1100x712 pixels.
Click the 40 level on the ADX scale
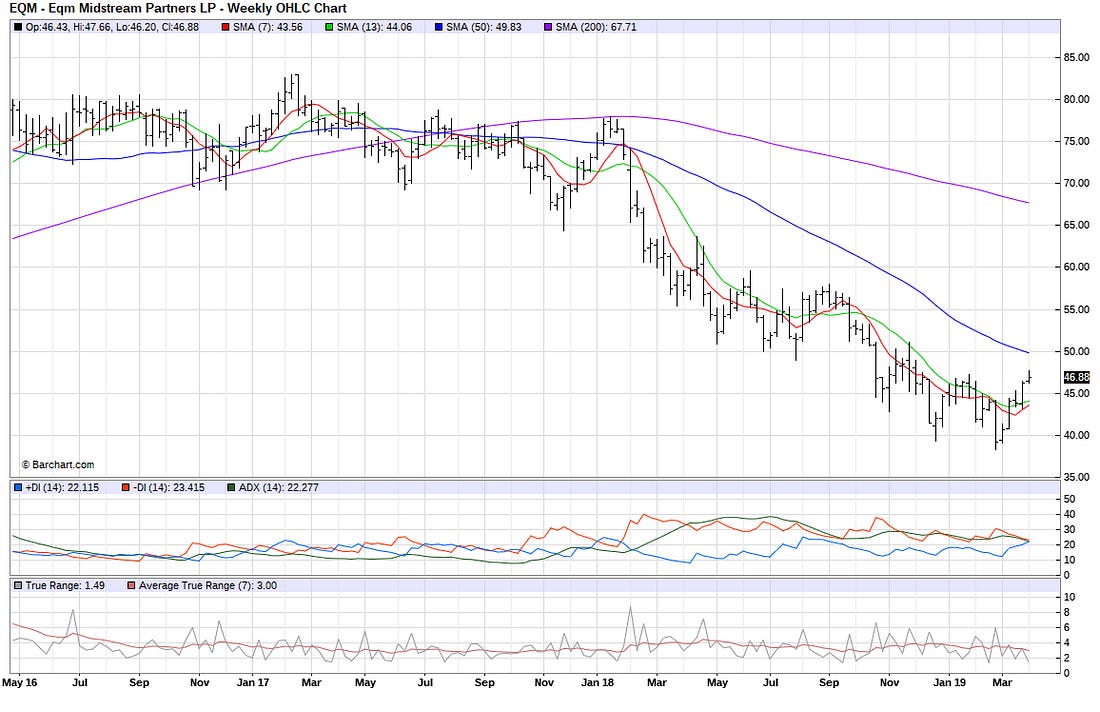[x=1070, y=515]
